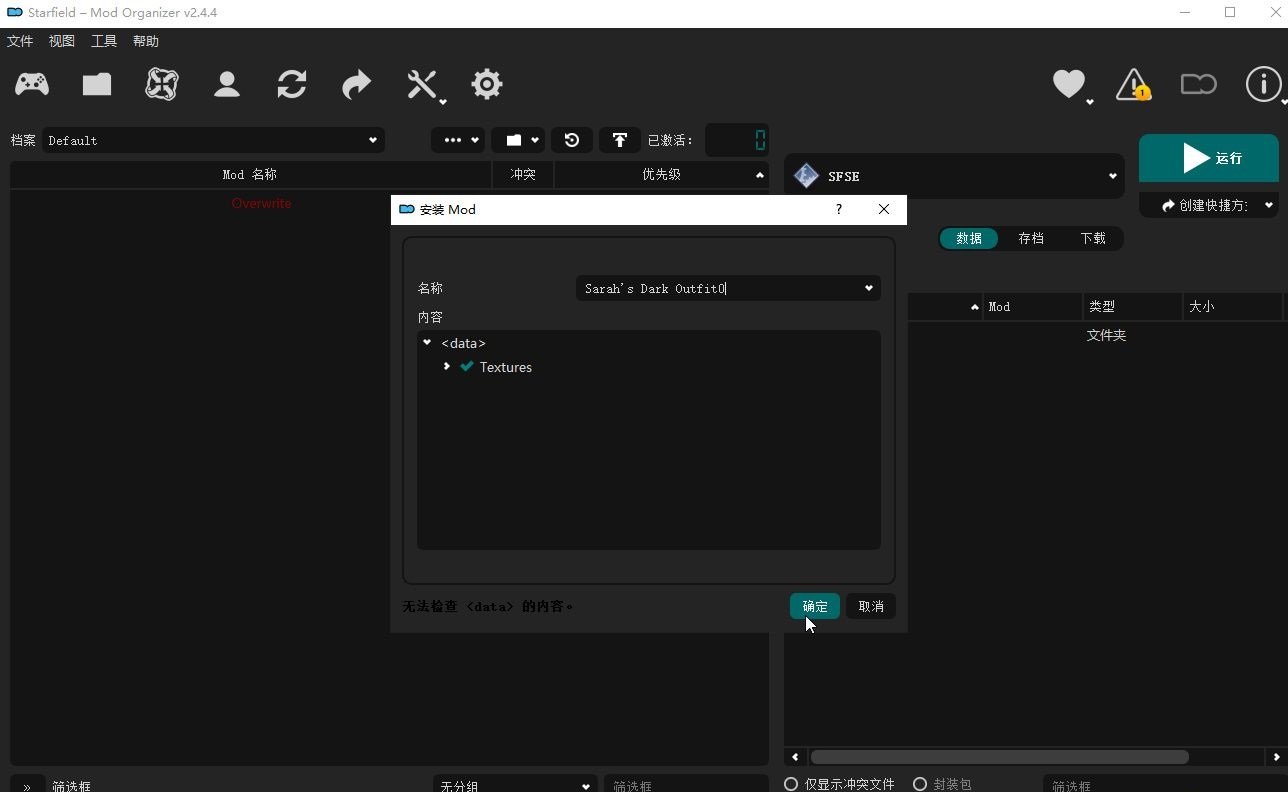Click the filter box beside the group-by dropdown
Image resolution: width=1288 pixels, height=792 pixels.
685,786
